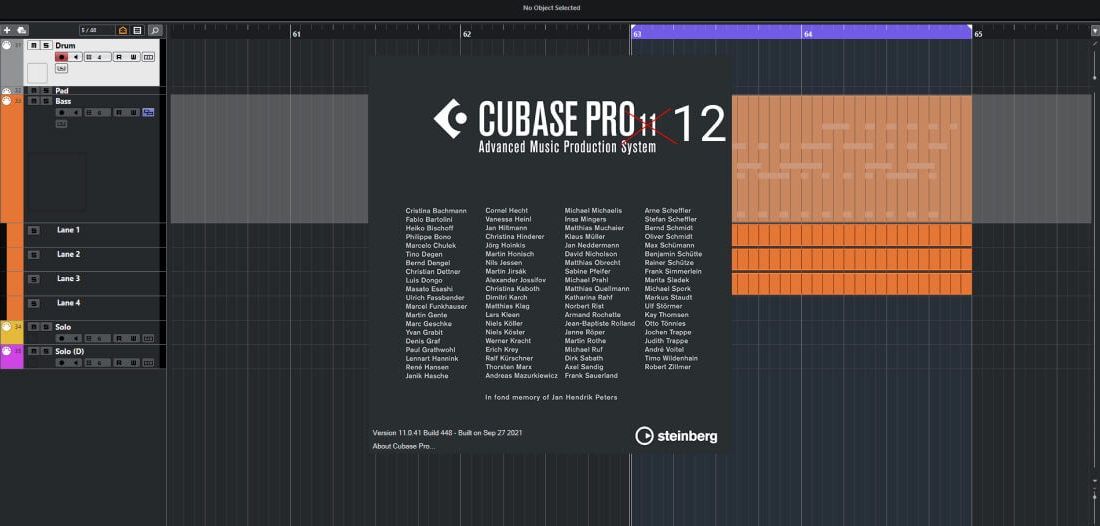The height and width of the screenshot is (526, 1100).
Task: Select the gray Bass MIDI part near bar 61
Action: tap(269, 159)
